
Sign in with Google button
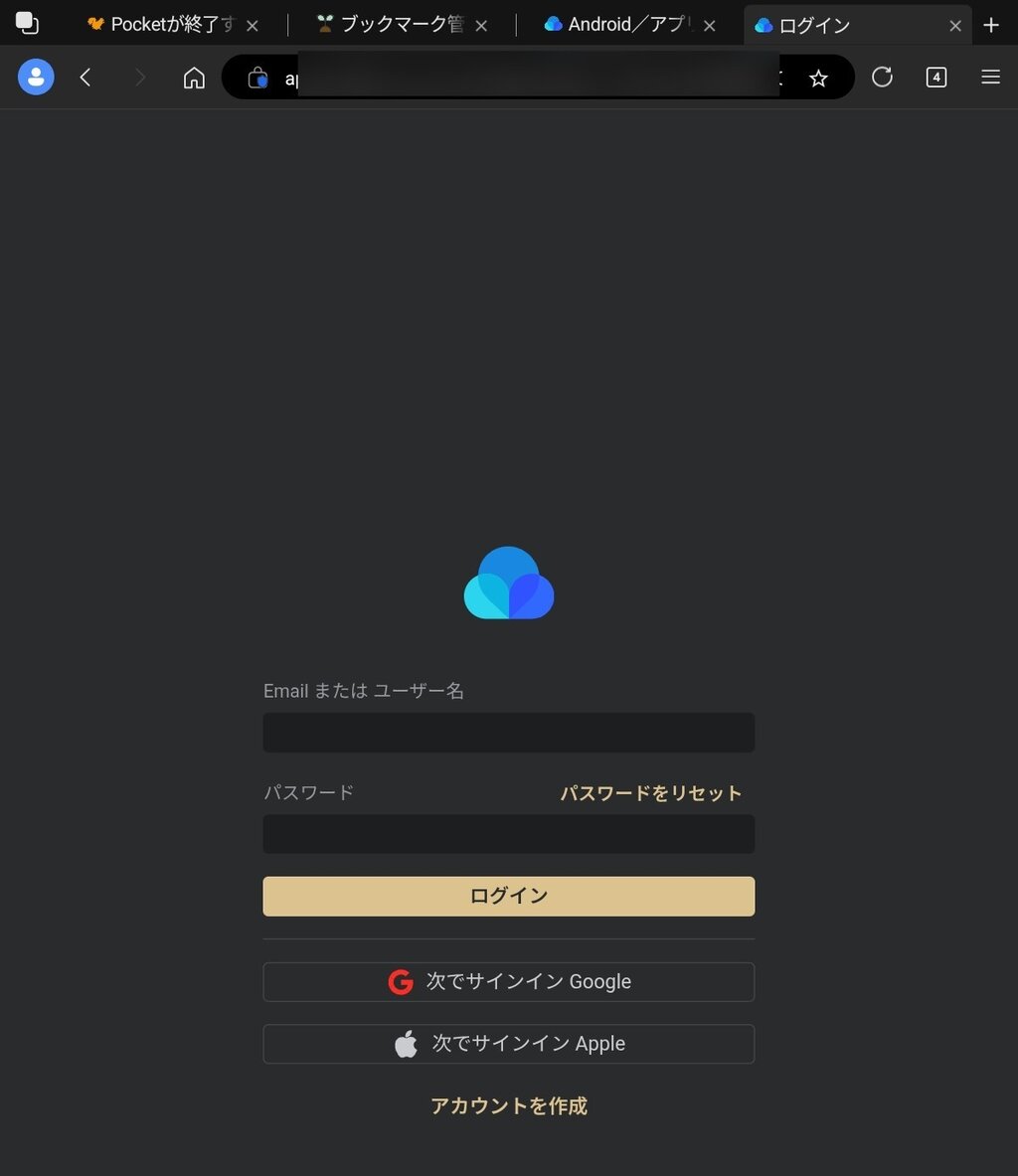[x=509, y=981]
